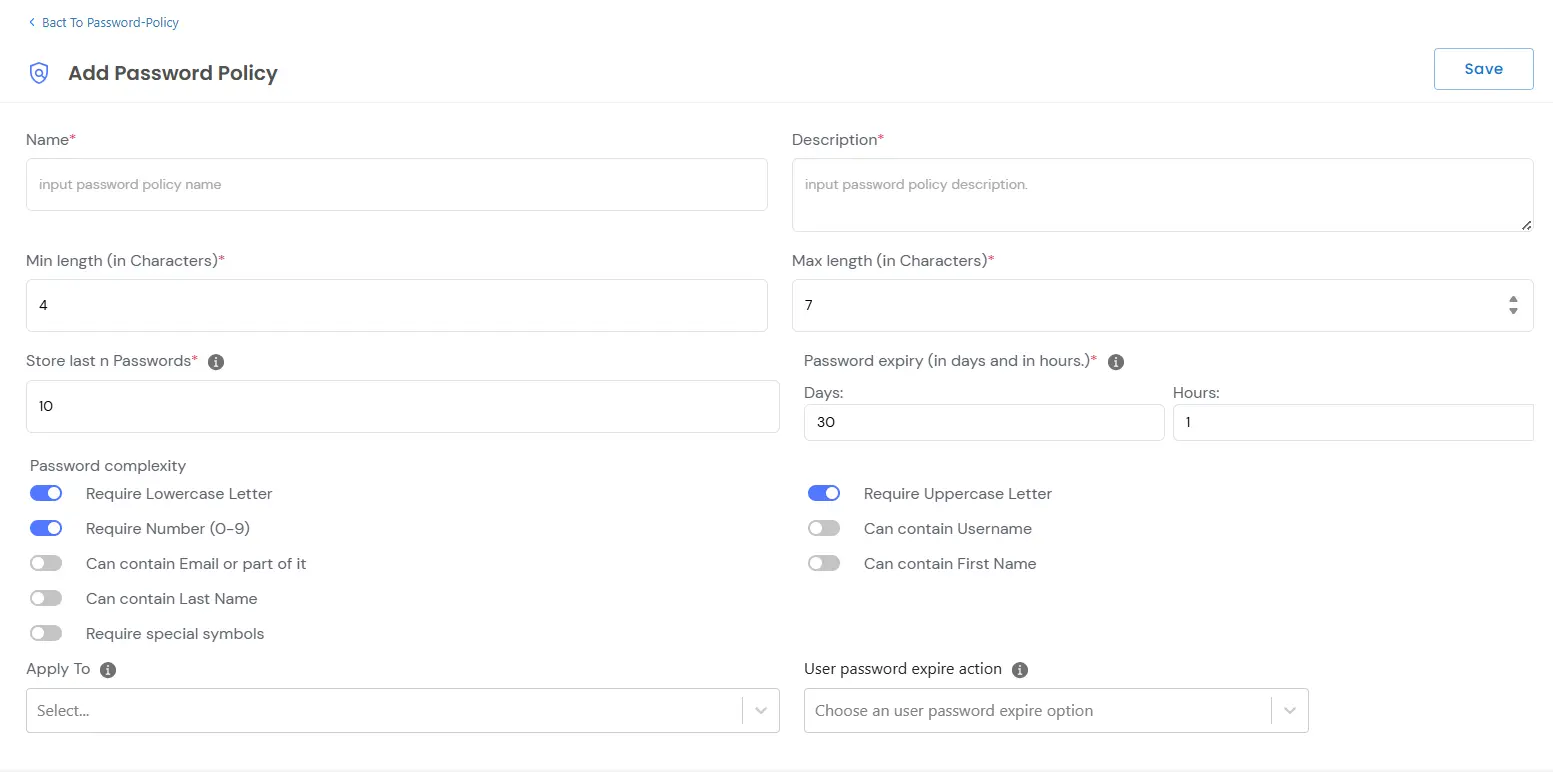Click the info icon beside Password expiry label
The width and height of the screenshot is (1553, 772).
click(1116, 362)
